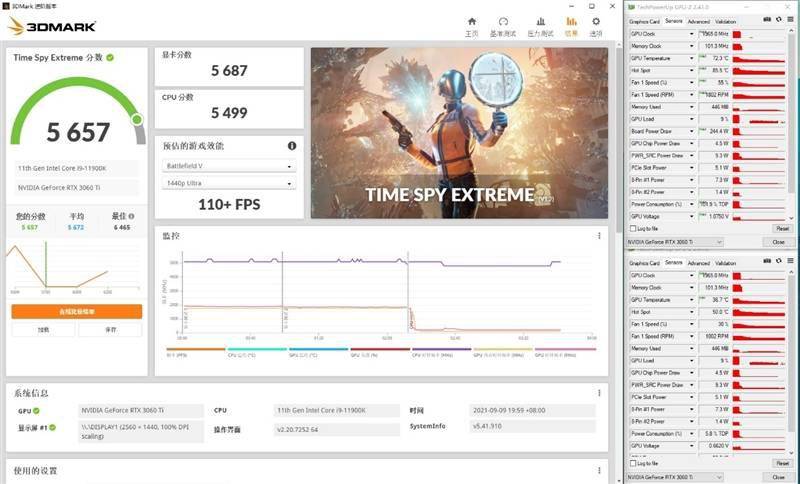Screen dimensions: 800x484
Task: Click the 5 499 CPU score value
Action: point(229,113)
